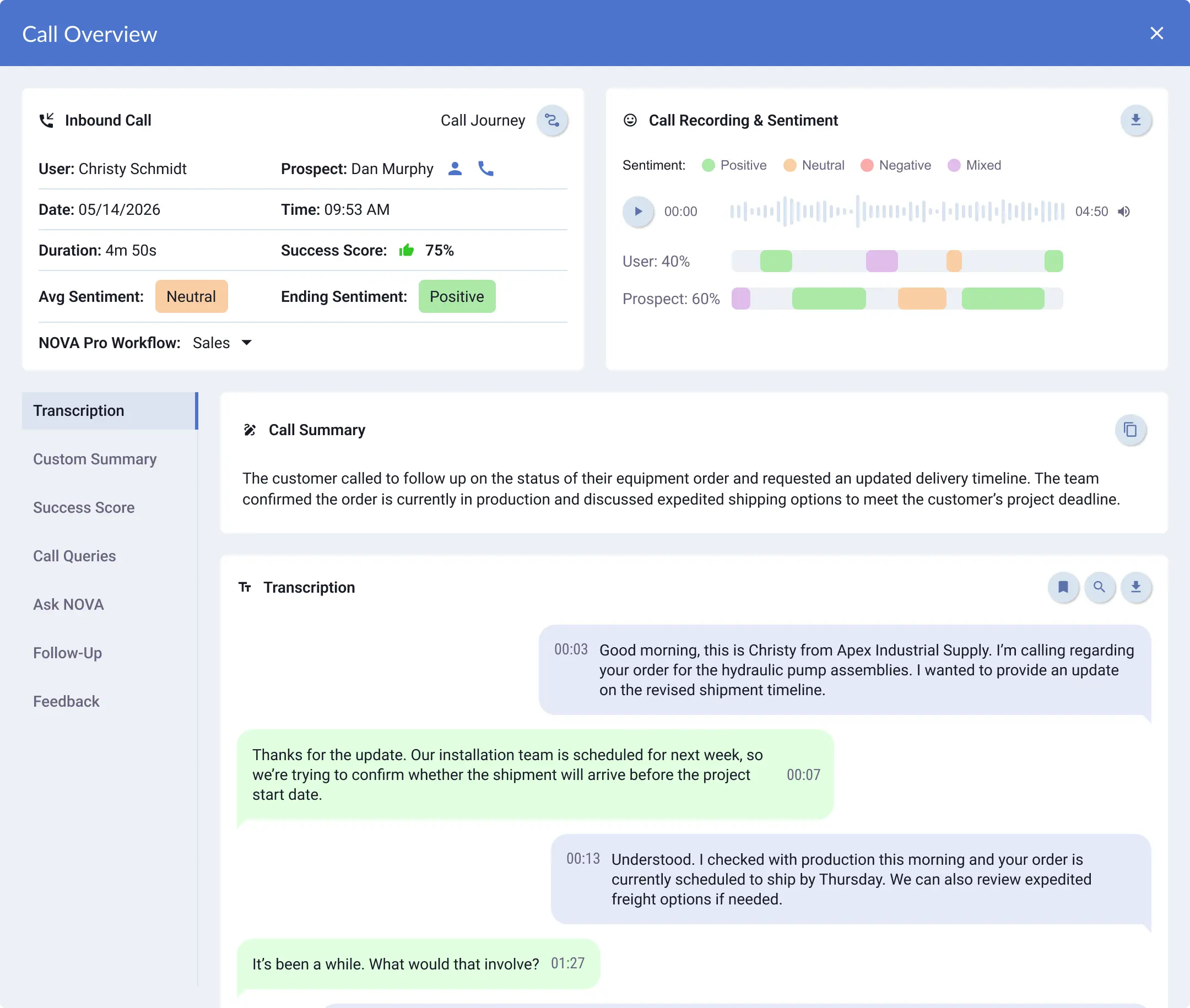Click the Call Journey label
Image resolution: width=1190 pixels, height=1008 pixels.
(x=483, y=121)
